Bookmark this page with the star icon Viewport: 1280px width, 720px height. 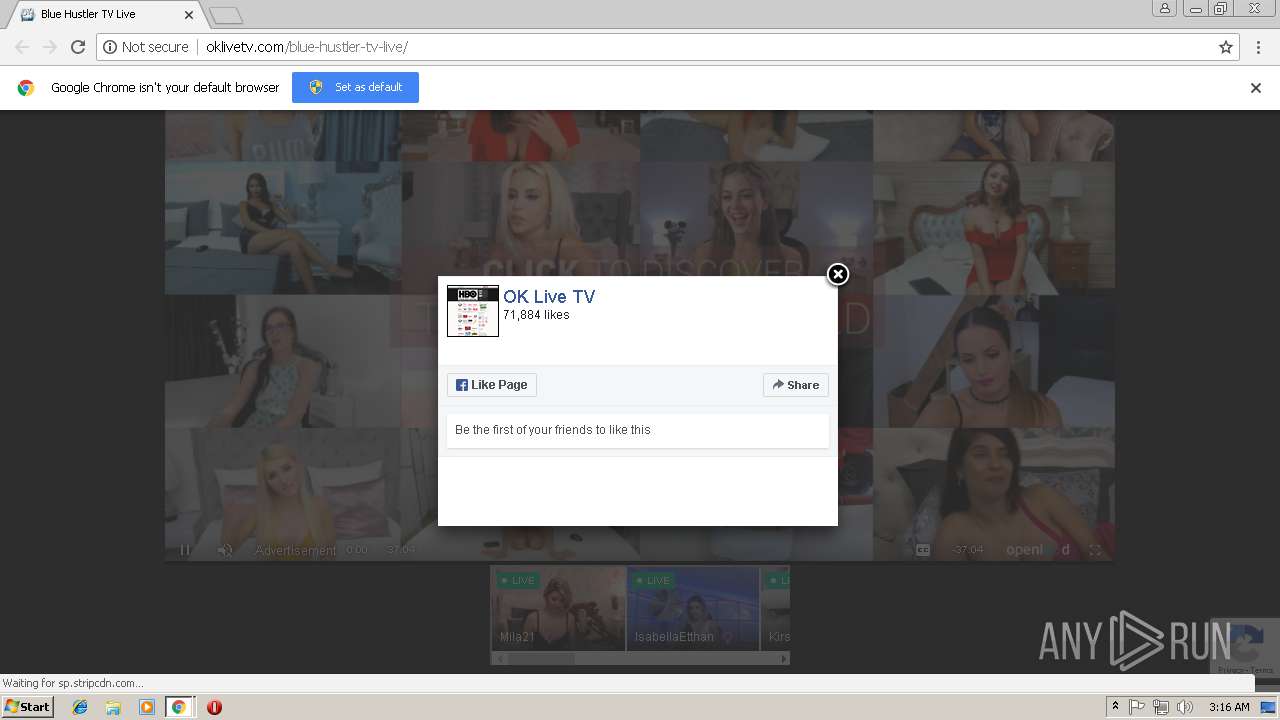1226,47
